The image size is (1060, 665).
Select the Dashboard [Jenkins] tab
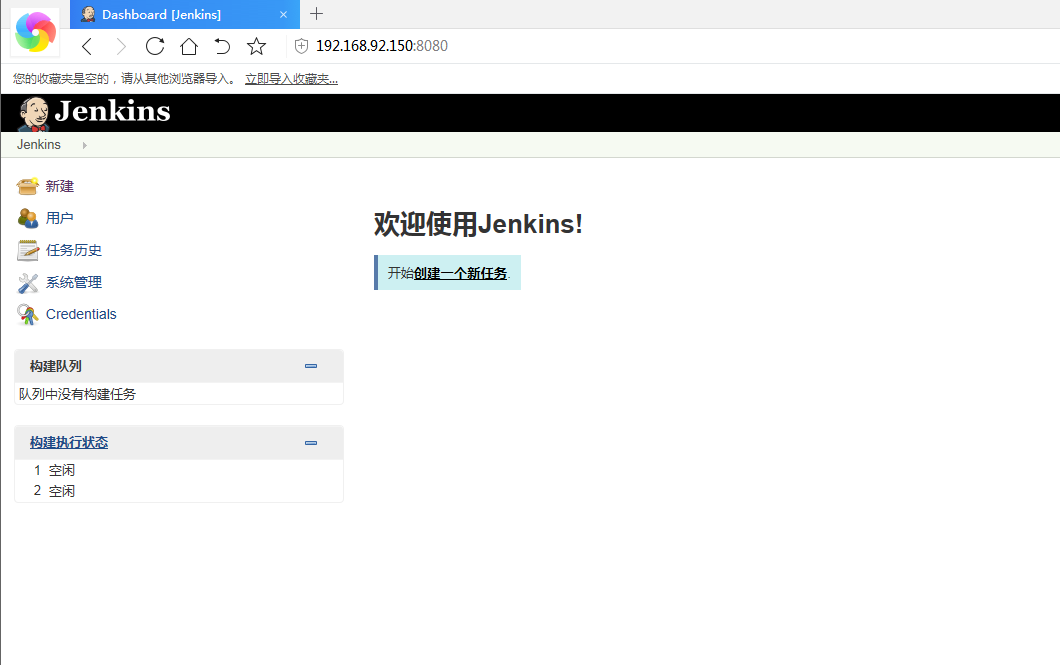pos(185,14)
